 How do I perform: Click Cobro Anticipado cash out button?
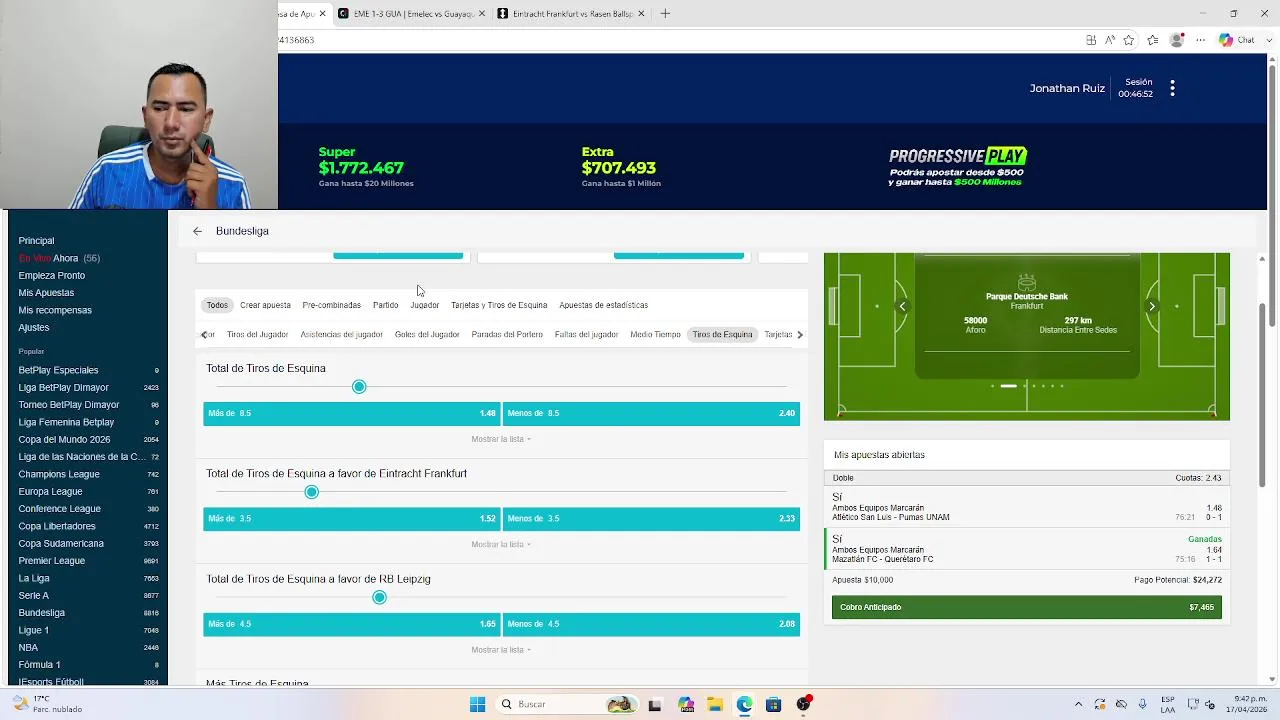(1026, 607)
